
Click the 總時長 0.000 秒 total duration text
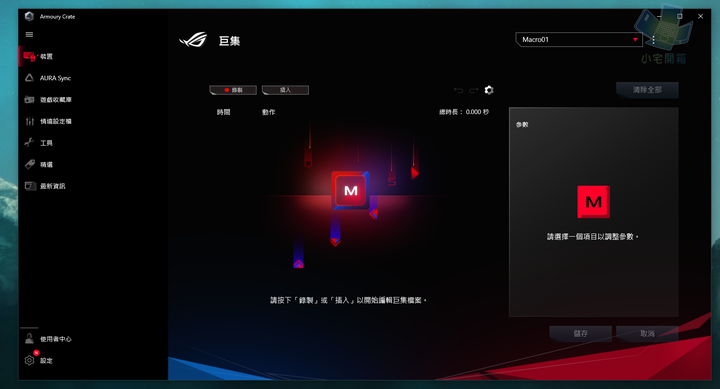[x=464, y=112]
